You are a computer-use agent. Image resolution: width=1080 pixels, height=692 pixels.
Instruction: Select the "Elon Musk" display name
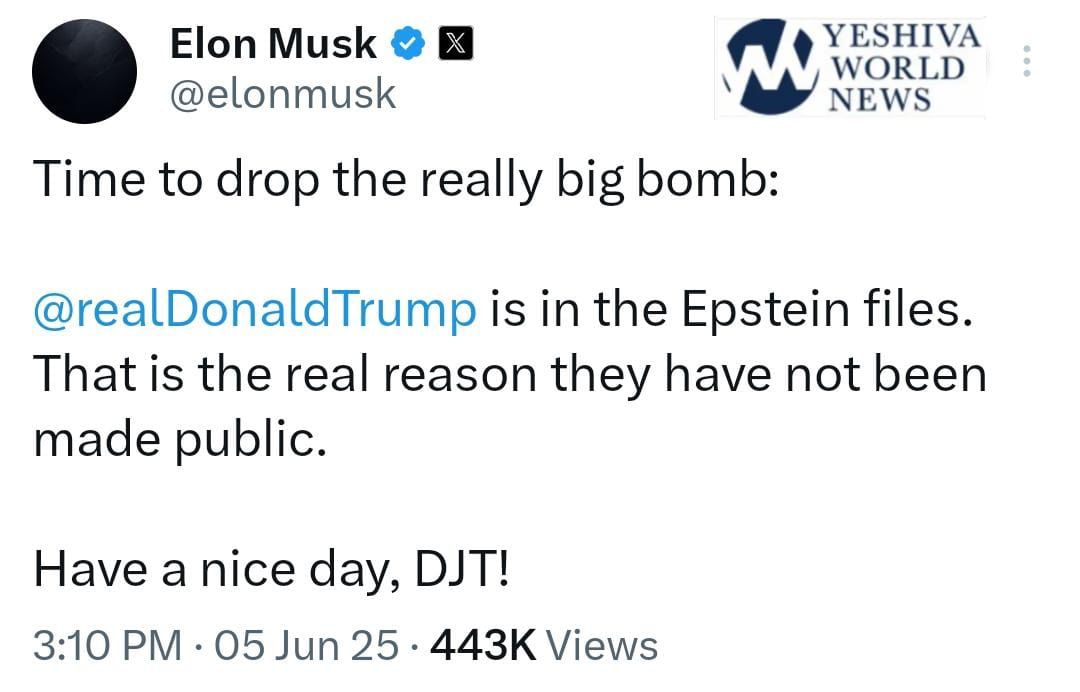click(x=274, y=43)
